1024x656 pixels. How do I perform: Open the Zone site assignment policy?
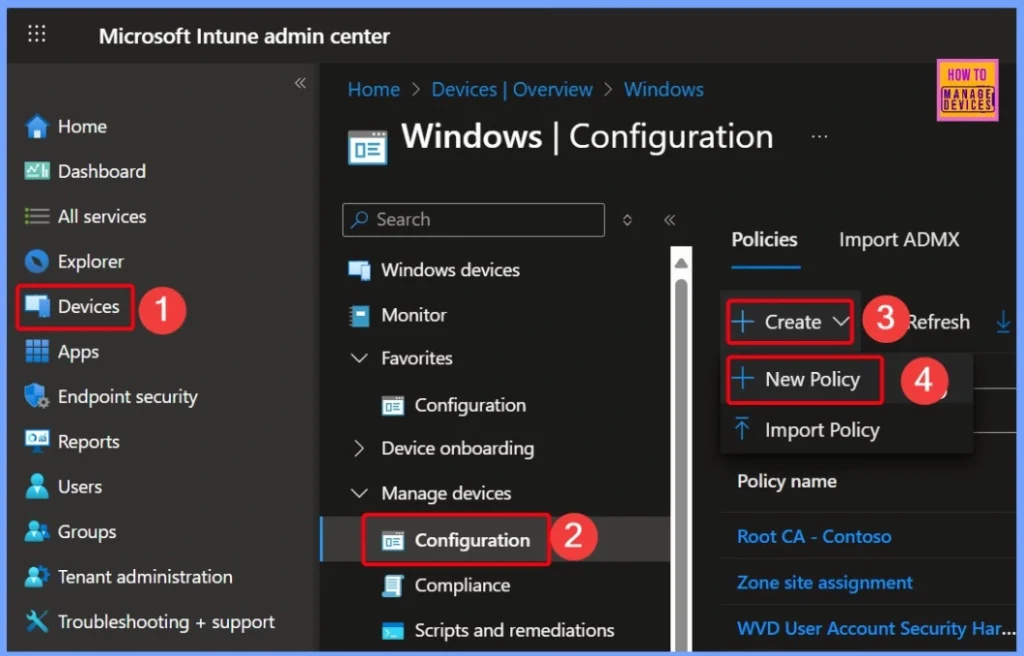point(824,582)
